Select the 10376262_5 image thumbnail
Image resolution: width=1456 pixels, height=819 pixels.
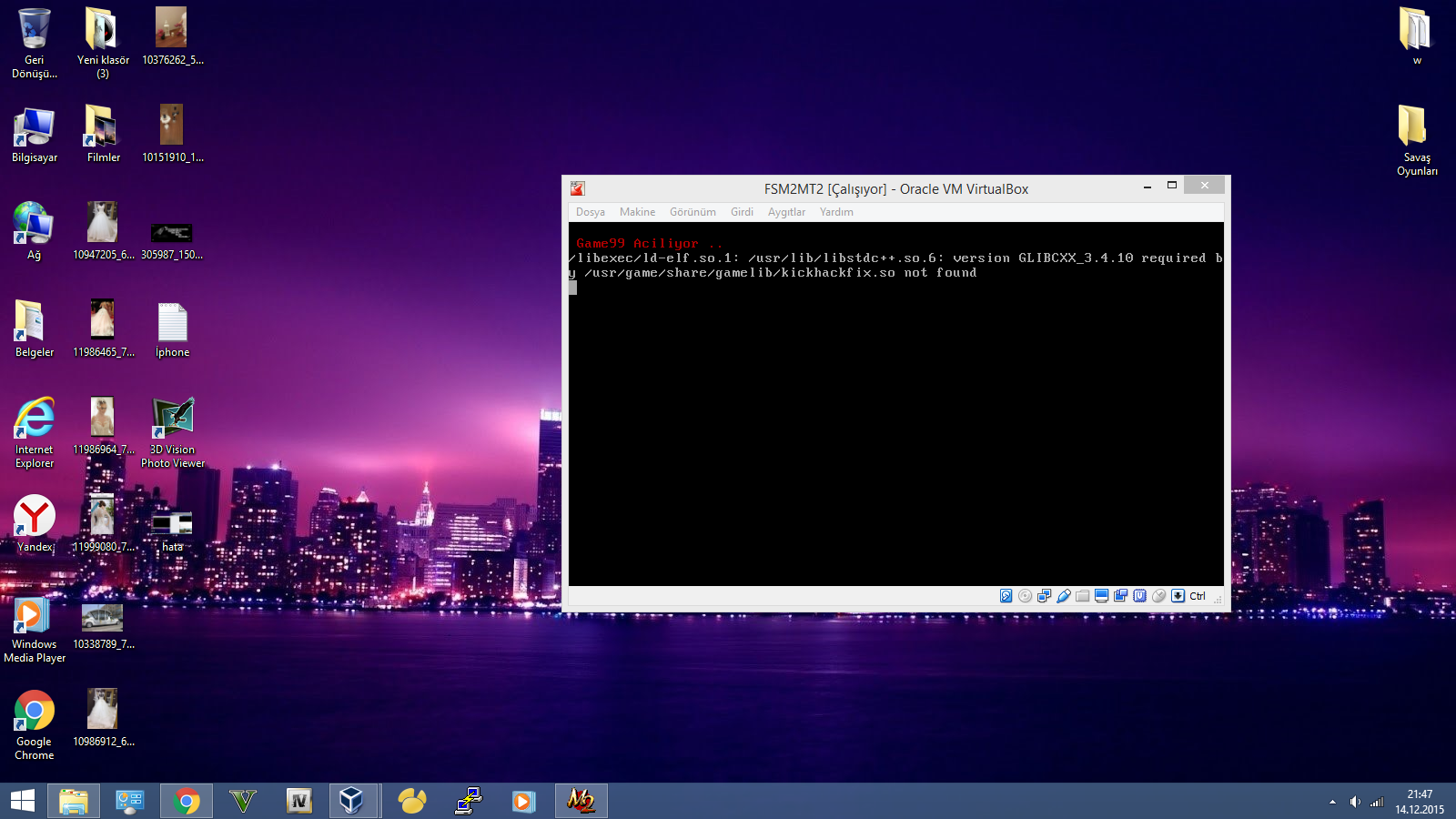point(172,36)
